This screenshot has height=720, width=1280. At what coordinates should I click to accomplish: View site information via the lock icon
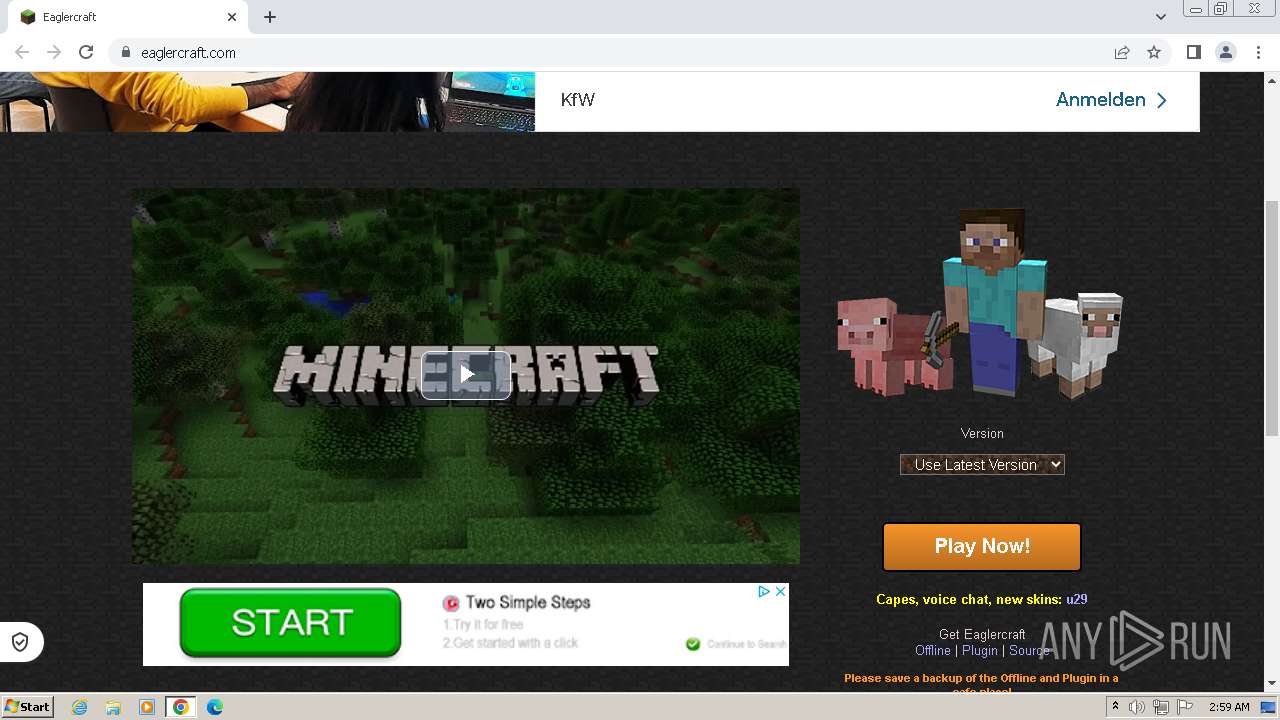tap(126, 52)
